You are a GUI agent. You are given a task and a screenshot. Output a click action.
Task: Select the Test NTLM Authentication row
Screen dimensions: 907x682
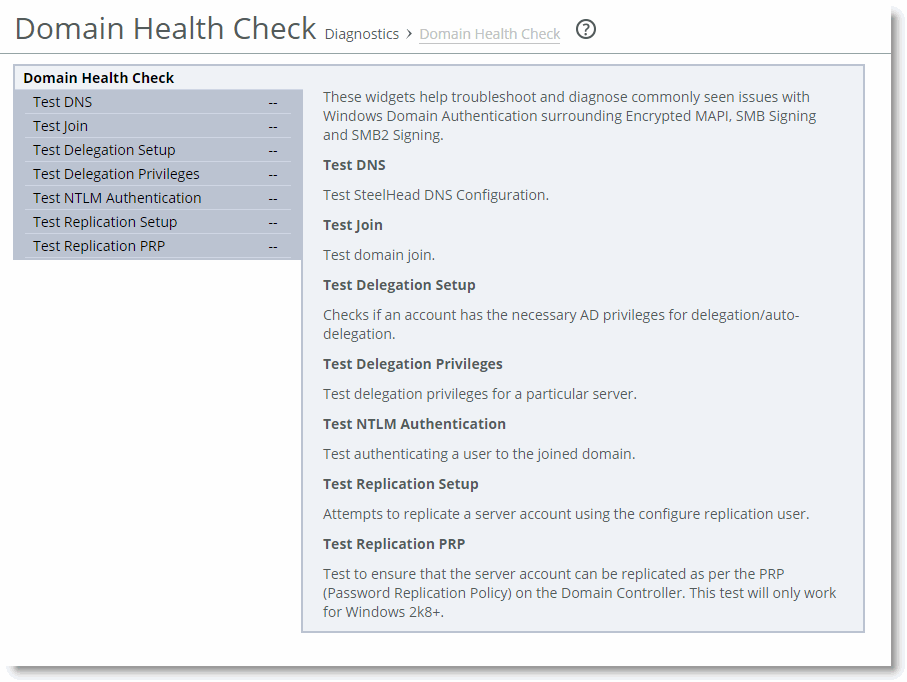coord(157,198)
